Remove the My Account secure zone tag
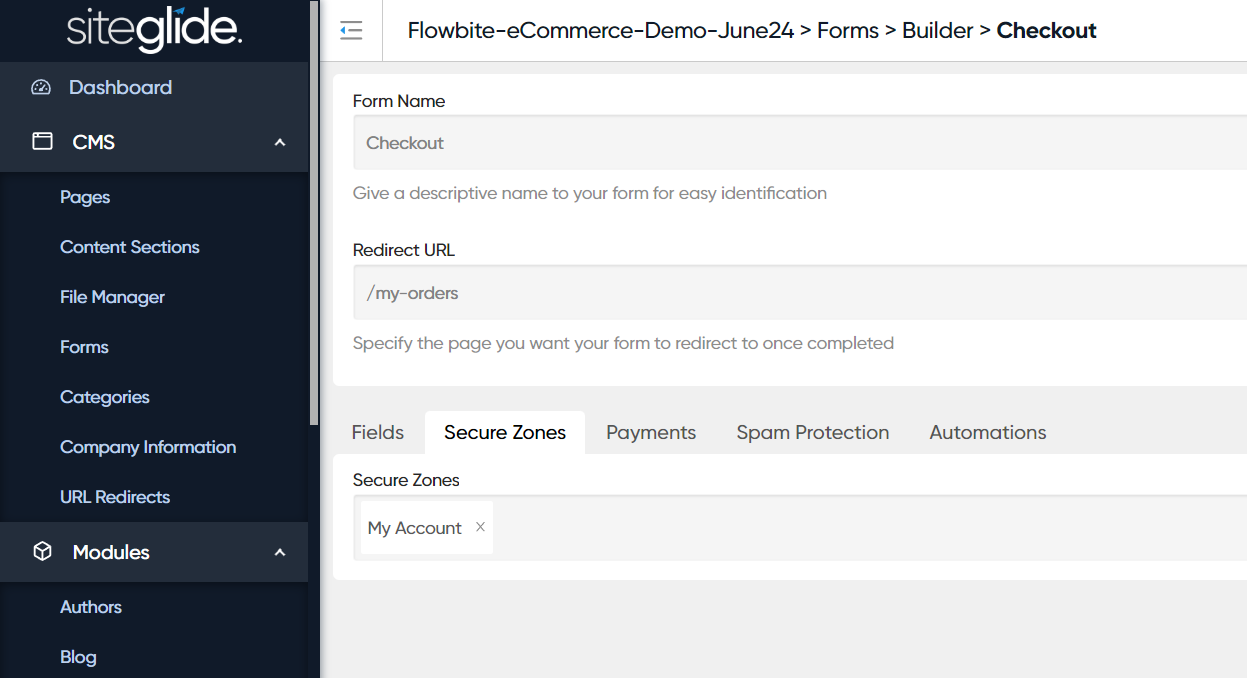This screenshot has height=678, width=1247. pyautogui.click(x=480, y=527)
